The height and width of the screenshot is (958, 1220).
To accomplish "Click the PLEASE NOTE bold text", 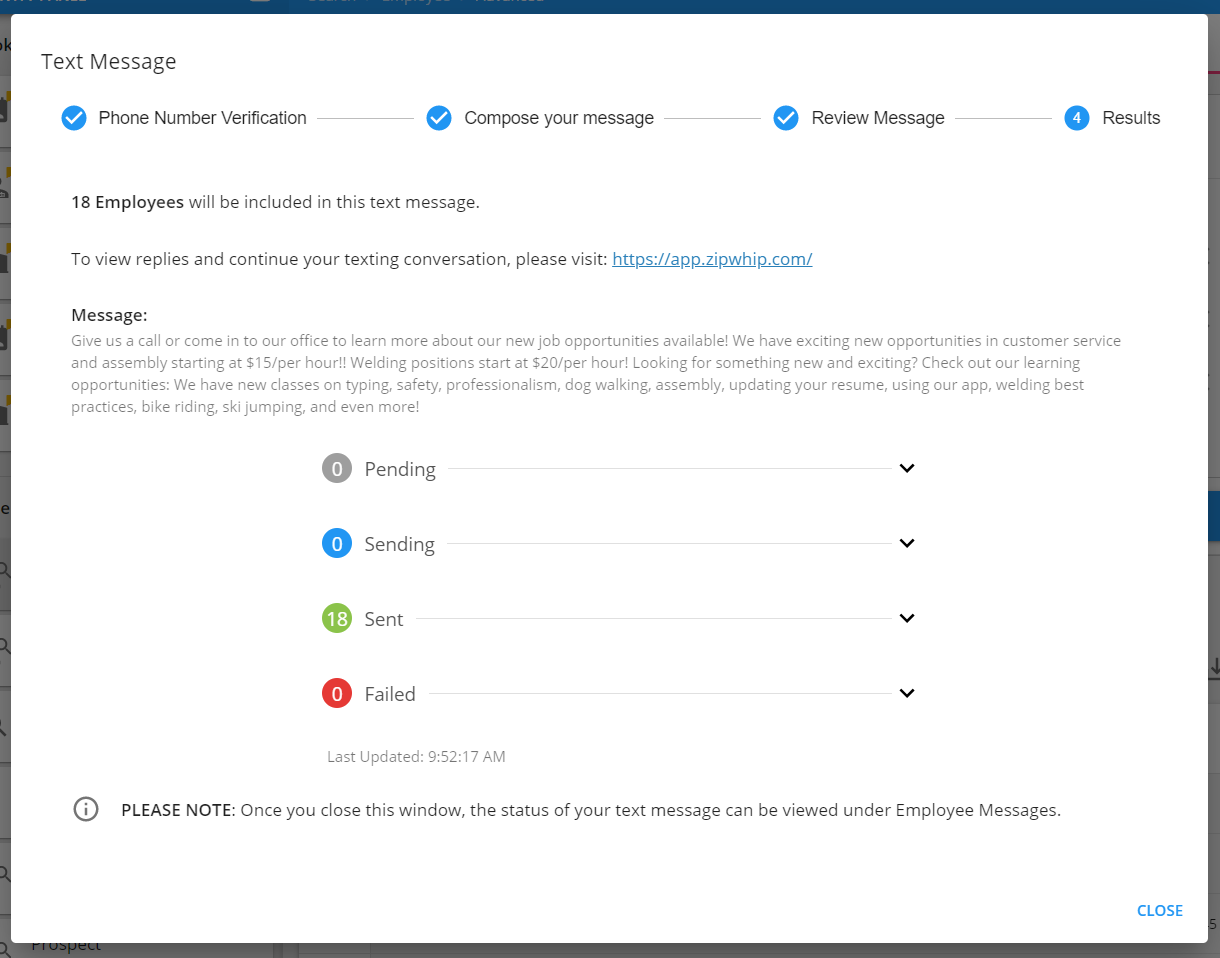I will [177, 810].
